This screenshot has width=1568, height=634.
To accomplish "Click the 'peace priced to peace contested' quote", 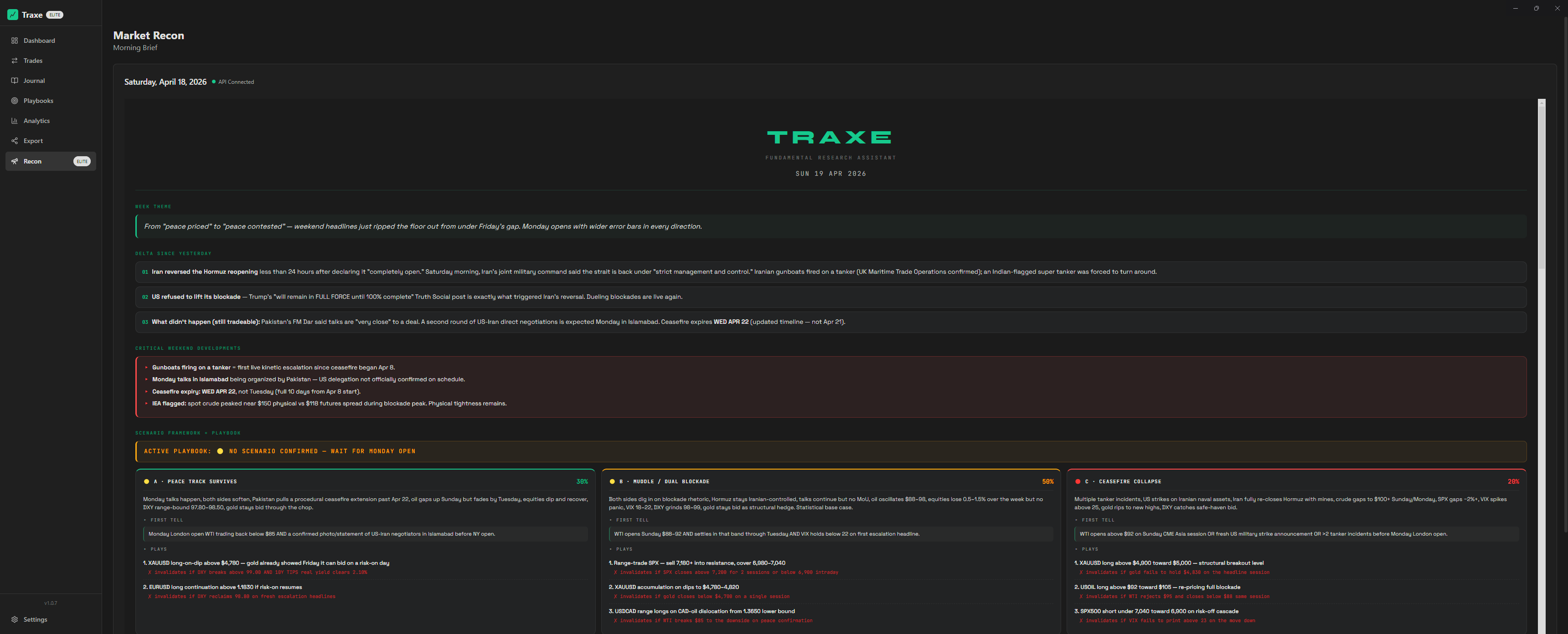I will [423, 226].
